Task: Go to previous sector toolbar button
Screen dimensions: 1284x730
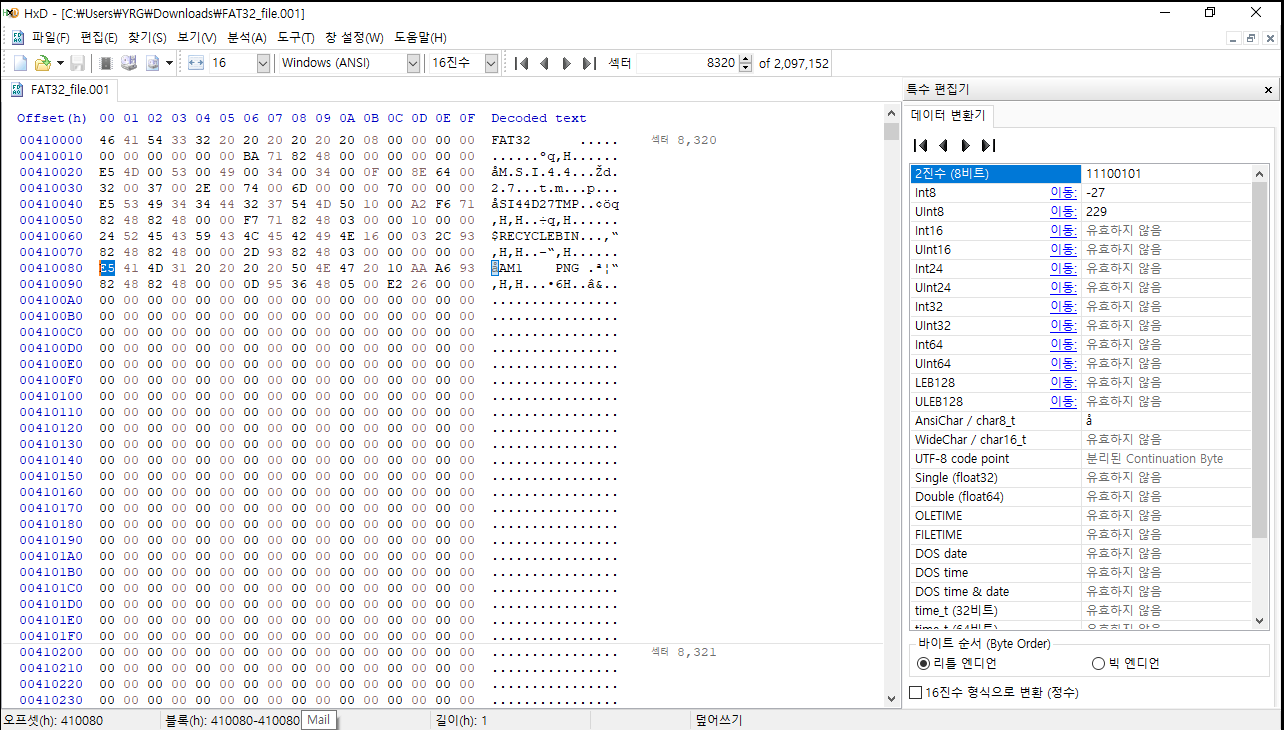Action: [544, 63]
